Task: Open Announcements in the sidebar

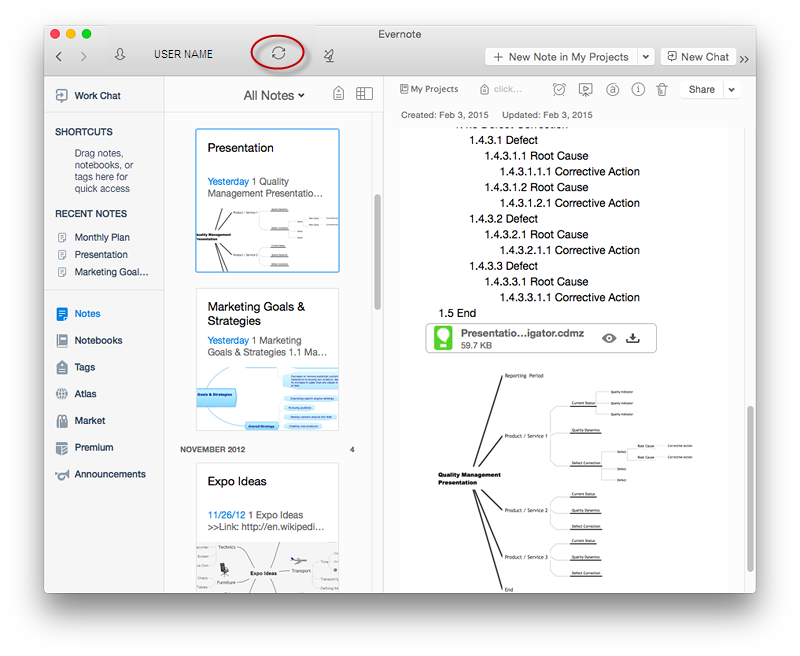Action: point(110,474)
